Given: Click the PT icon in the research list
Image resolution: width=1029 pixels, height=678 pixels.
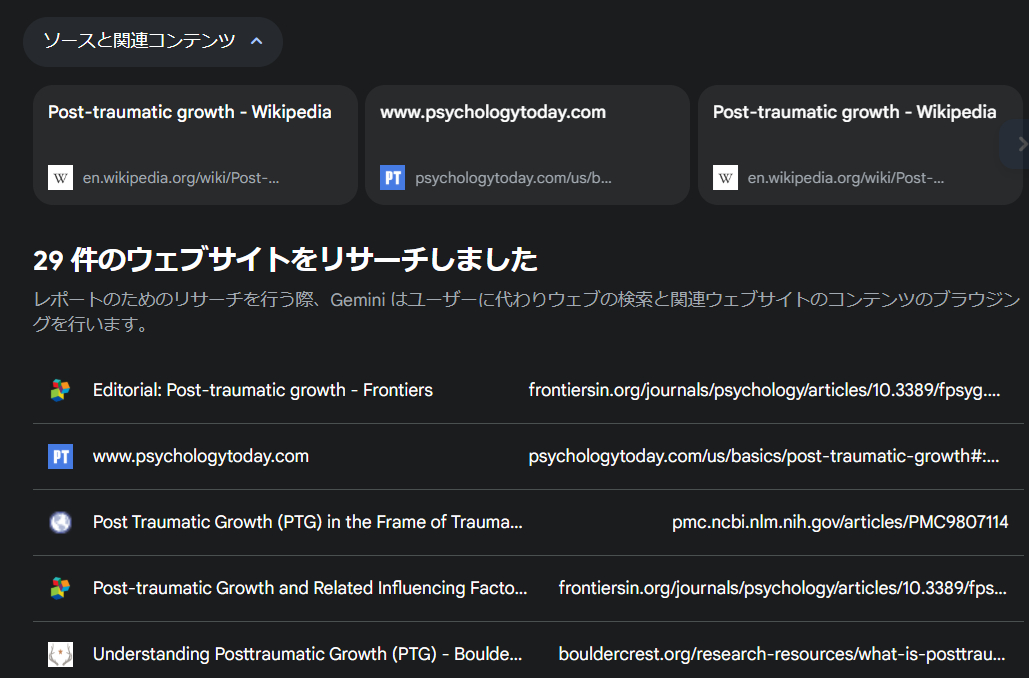Looking at the screenshot, I should [x=60, y=456].
